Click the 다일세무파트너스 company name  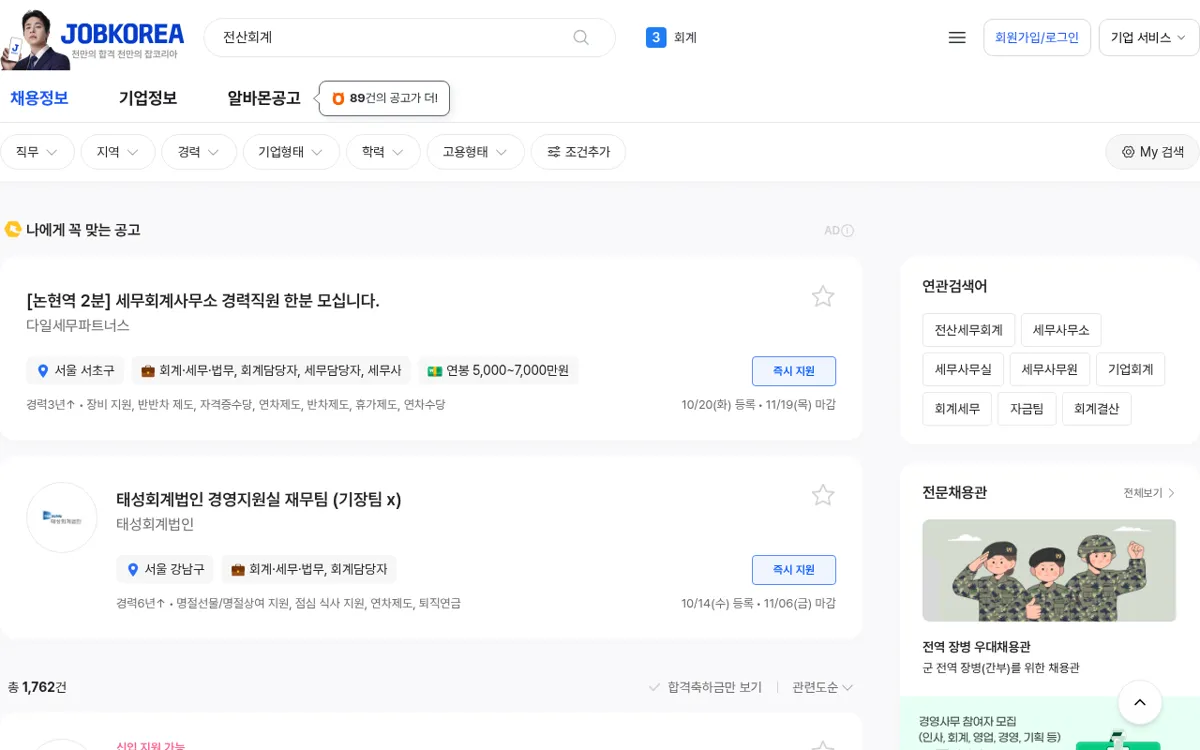point(78,326)
